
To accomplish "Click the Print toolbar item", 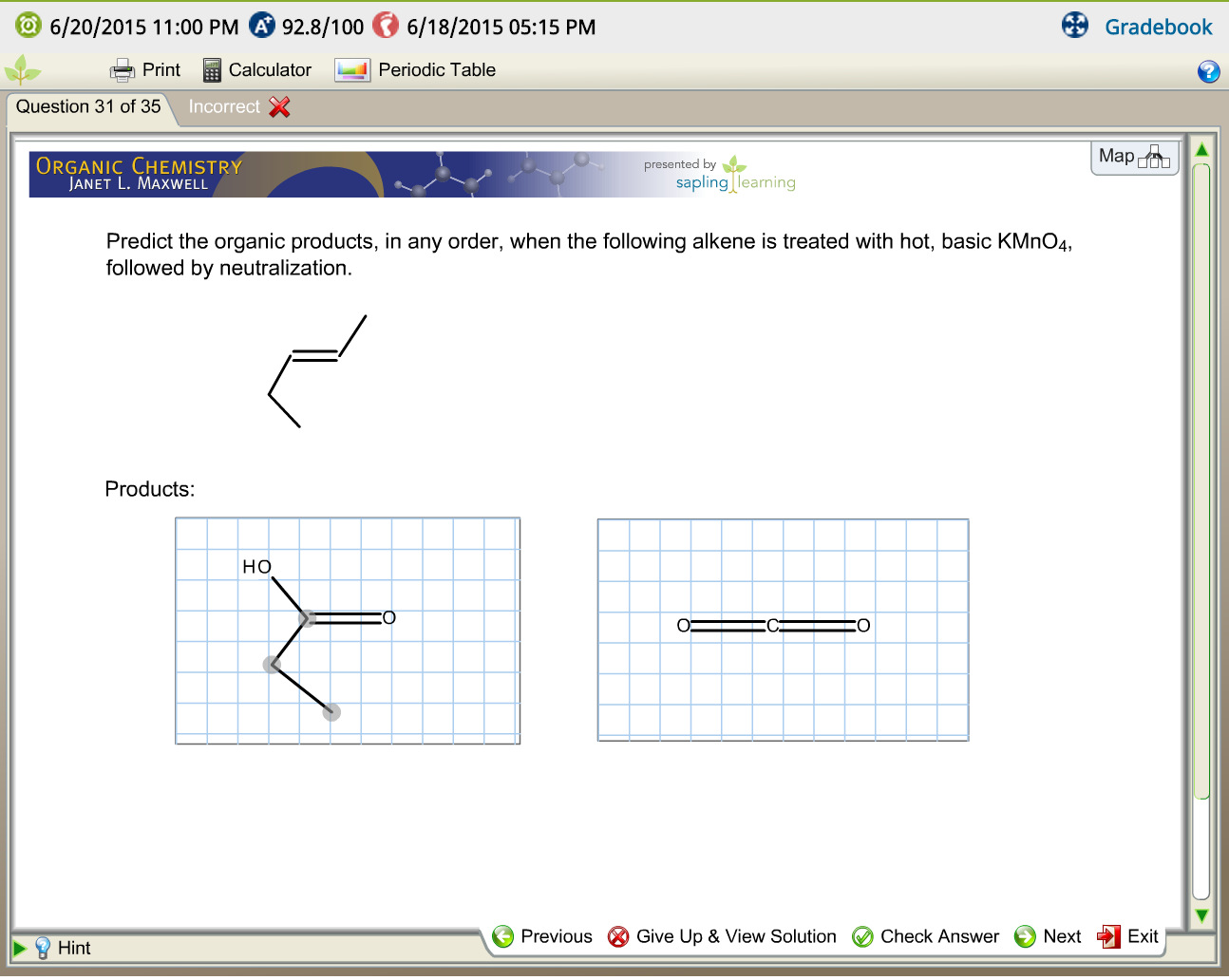I will coord(145,69).
